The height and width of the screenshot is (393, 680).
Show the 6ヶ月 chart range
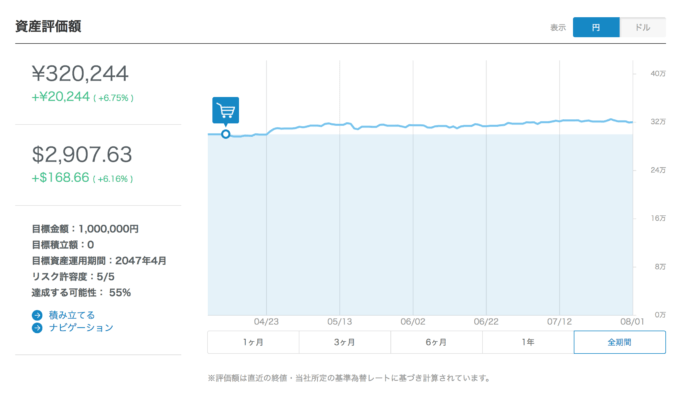pos(436,342)
